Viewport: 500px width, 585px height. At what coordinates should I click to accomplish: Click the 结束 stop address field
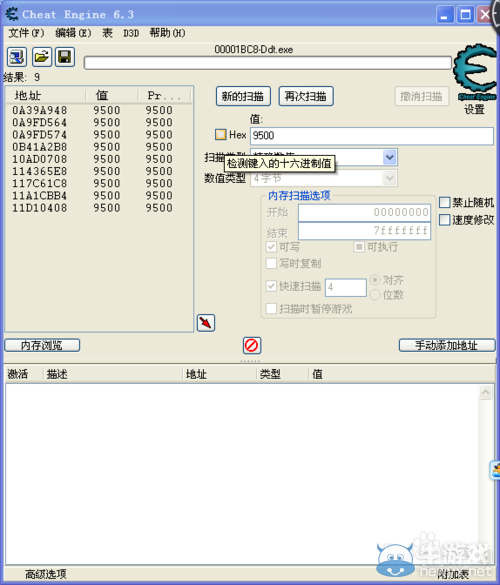pyautogui.click(x=364, y=231)
